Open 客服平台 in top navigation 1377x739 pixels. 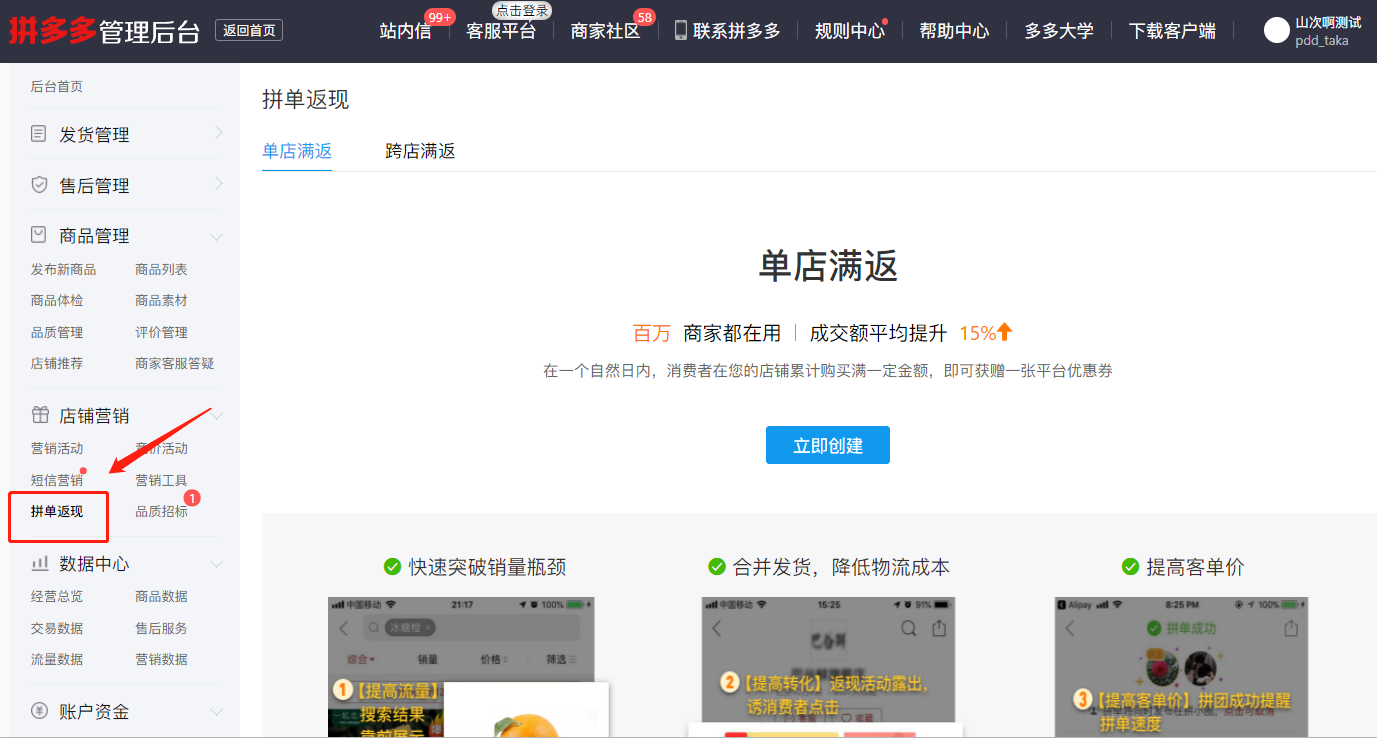[x=501, y=31]
